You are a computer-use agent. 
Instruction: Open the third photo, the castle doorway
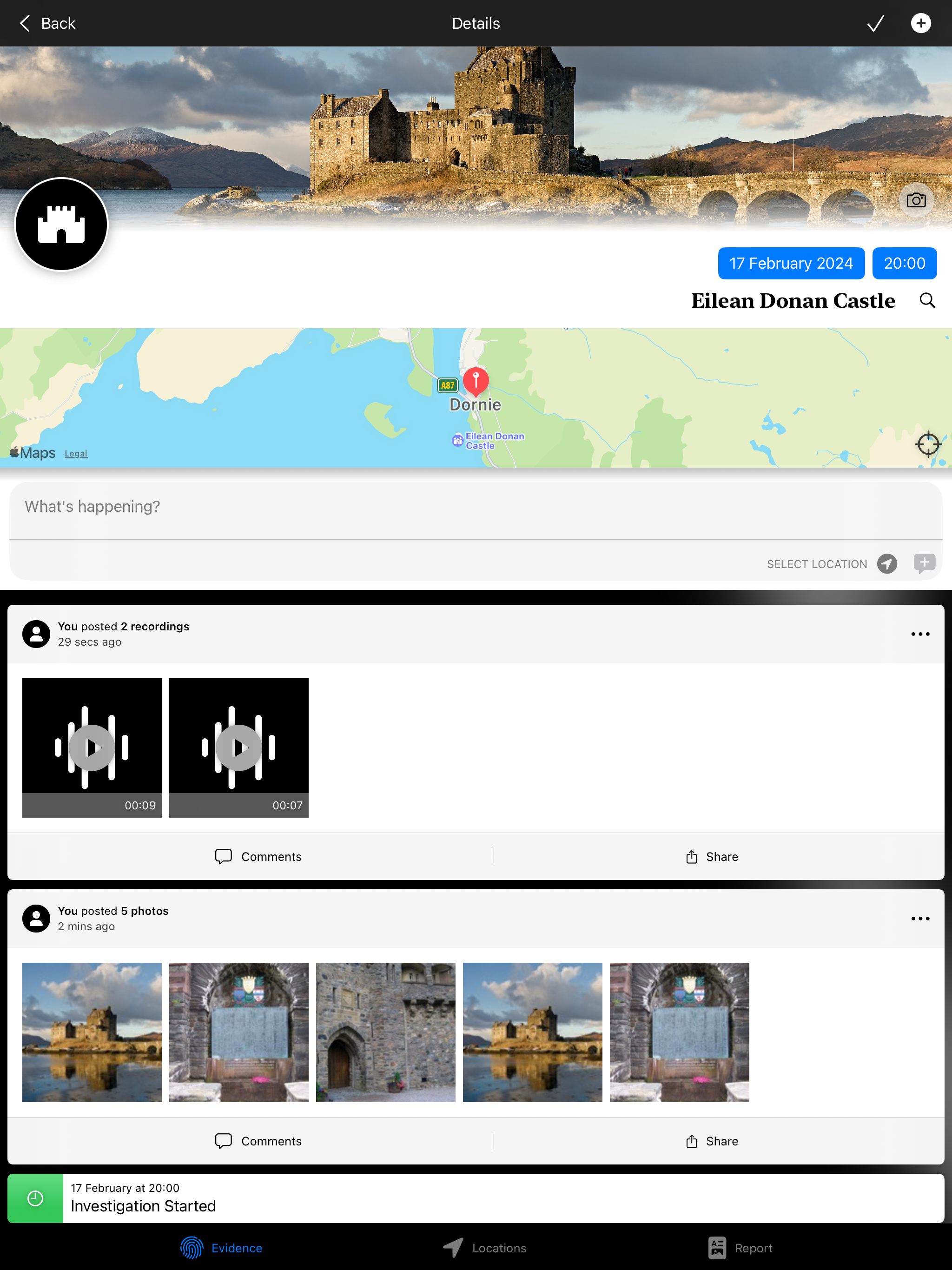coord(386,1032)
